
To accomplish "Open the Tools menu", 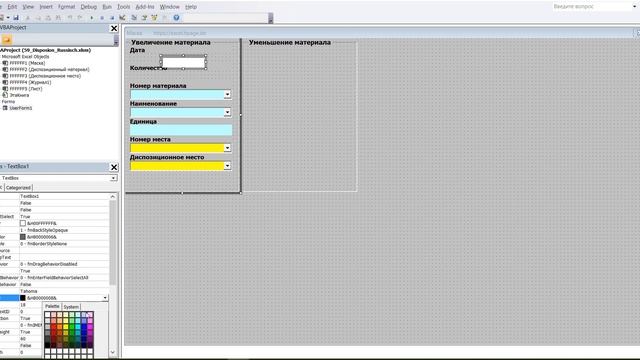I will click(123, 7).
